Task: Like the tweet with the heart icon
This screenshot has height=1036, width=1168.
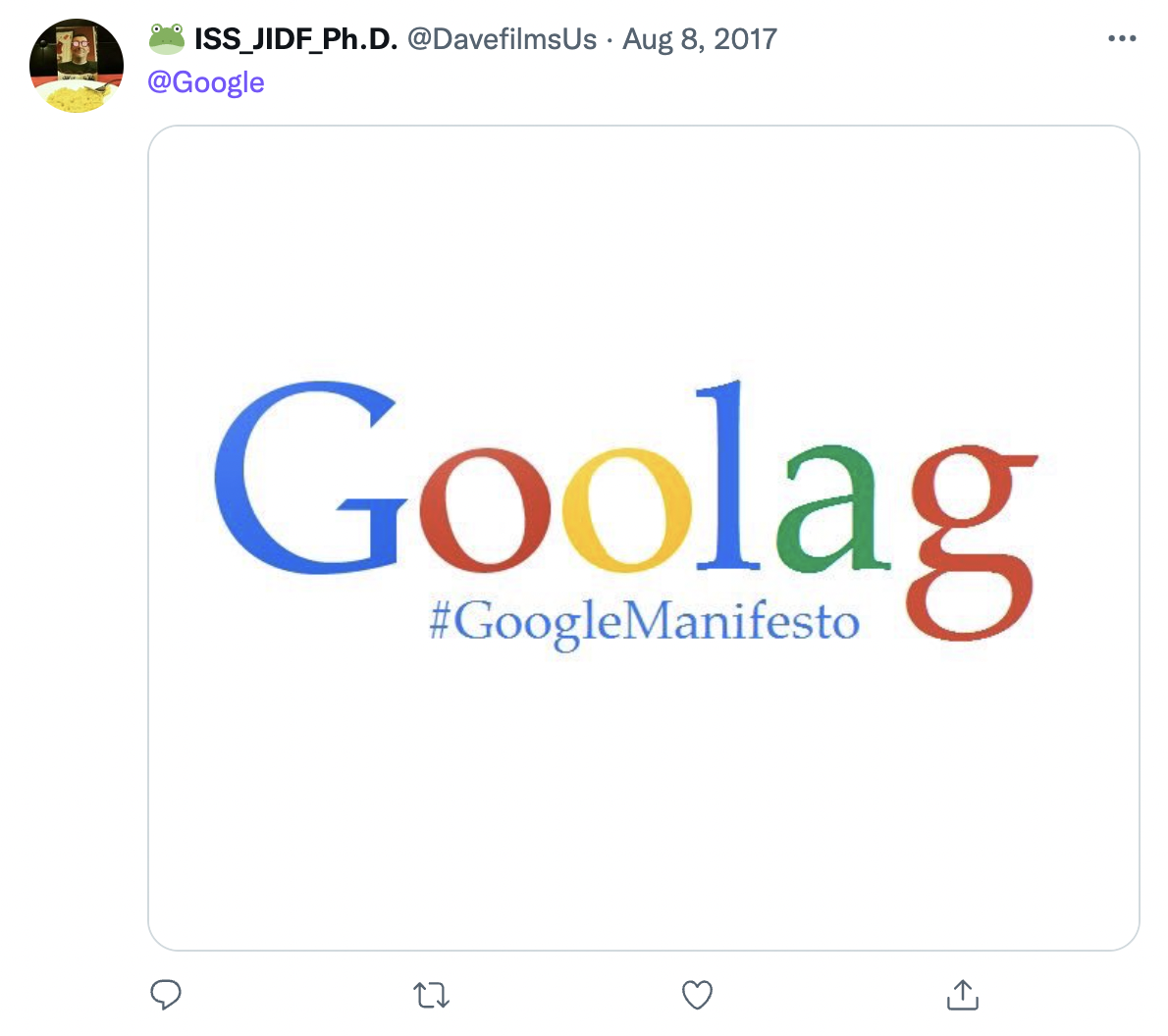Action: tap(697, 995)
